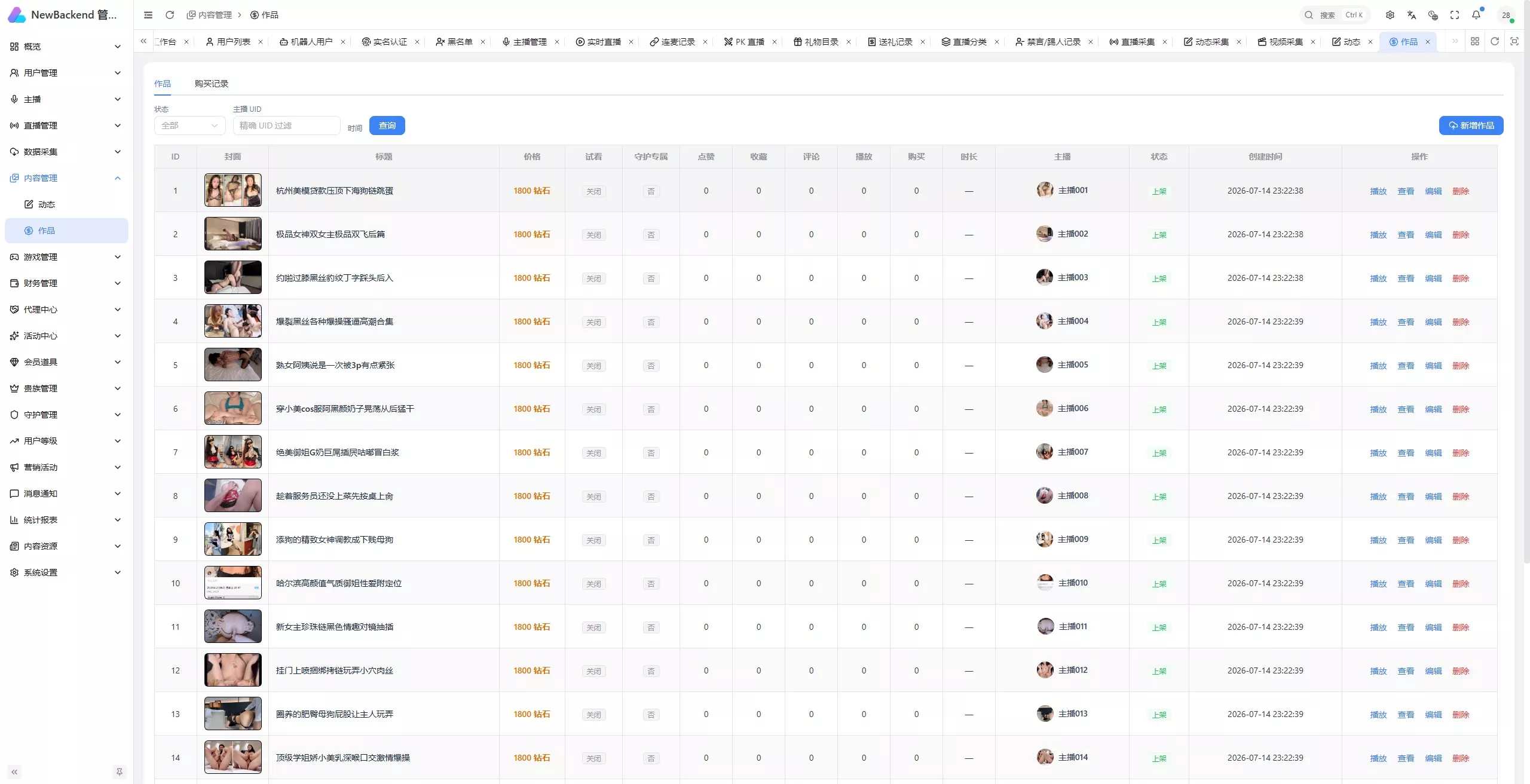Screen dimensions: 1530x784
Task: Close the 直播采集 tab
Action: tap(1165, 42)
